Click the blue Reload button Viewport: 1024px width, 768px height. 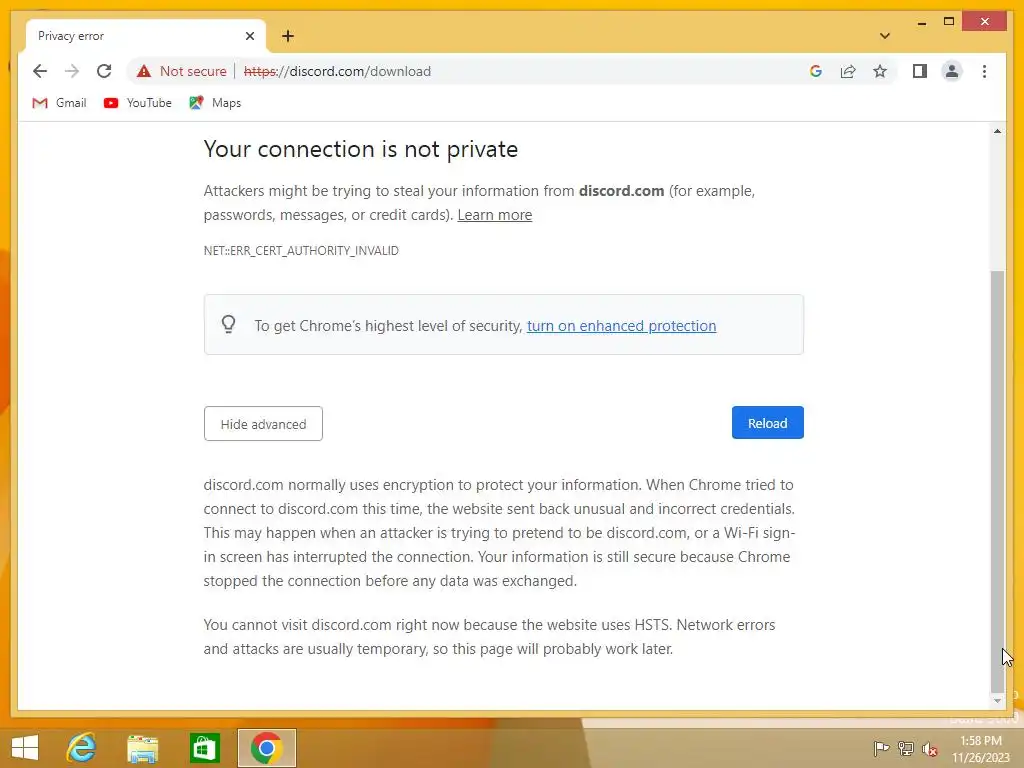767,423
